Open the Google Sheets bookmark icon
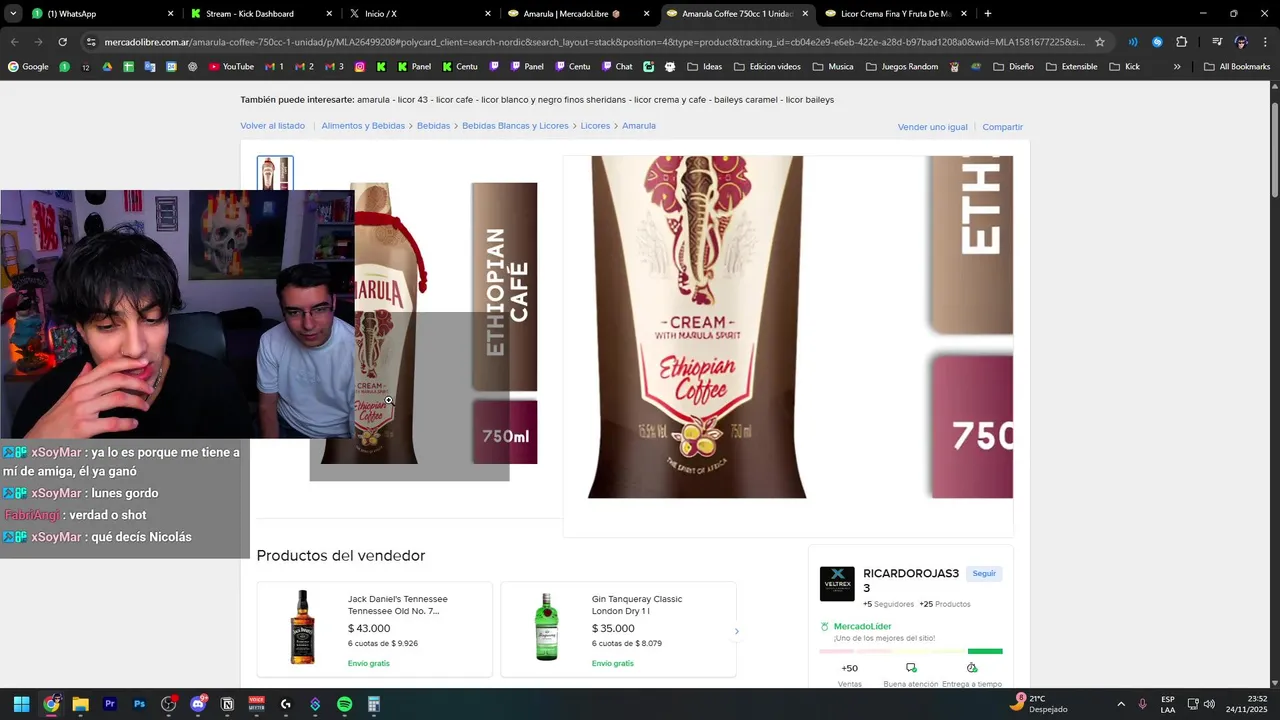Image resolution: width=1280 pixels, height=720 pixels. 128,67
